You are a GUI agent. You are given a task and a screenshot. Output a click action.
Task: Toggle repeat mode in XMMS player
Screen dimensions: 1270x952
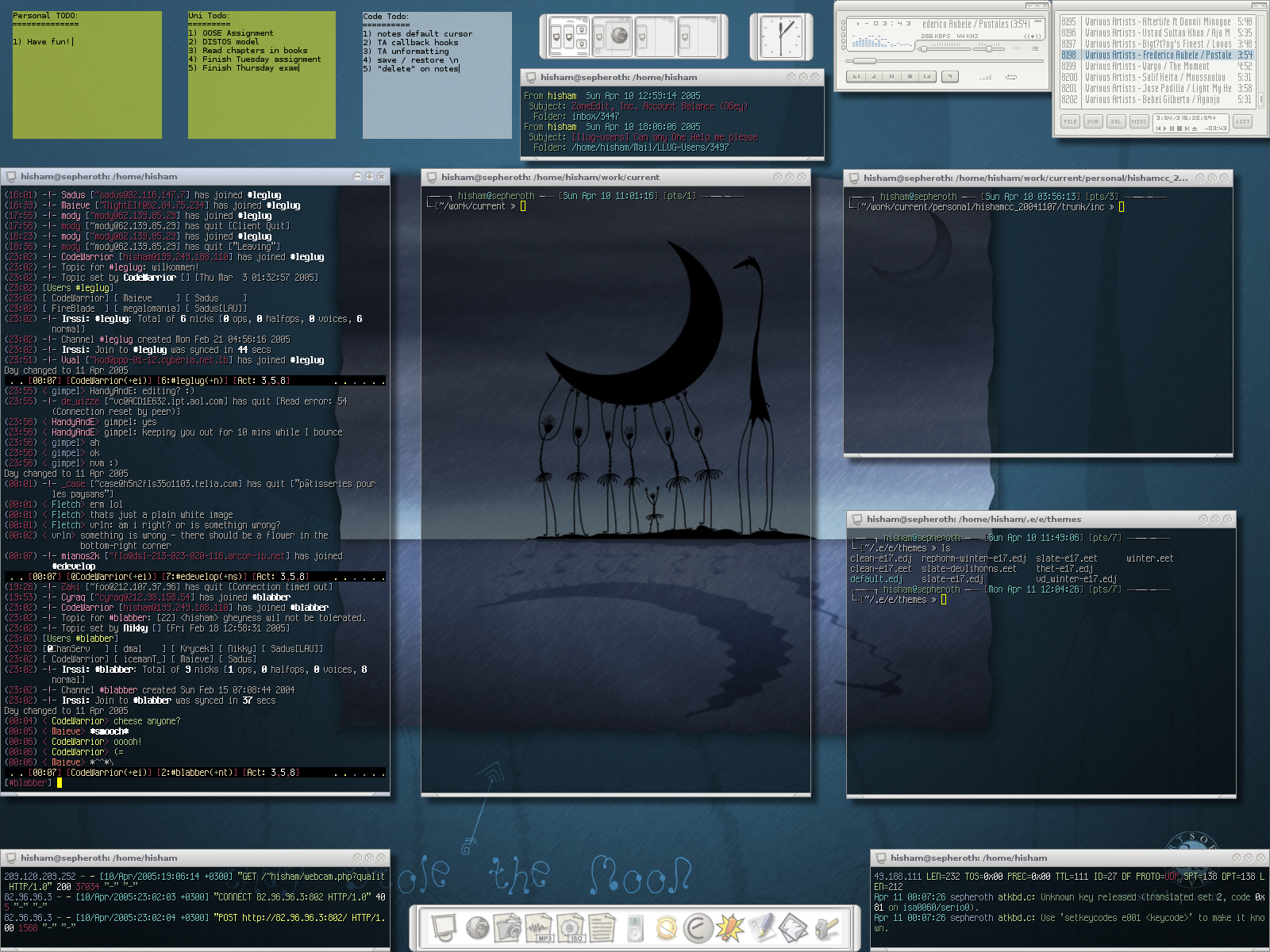click(x=1011, y=77)
